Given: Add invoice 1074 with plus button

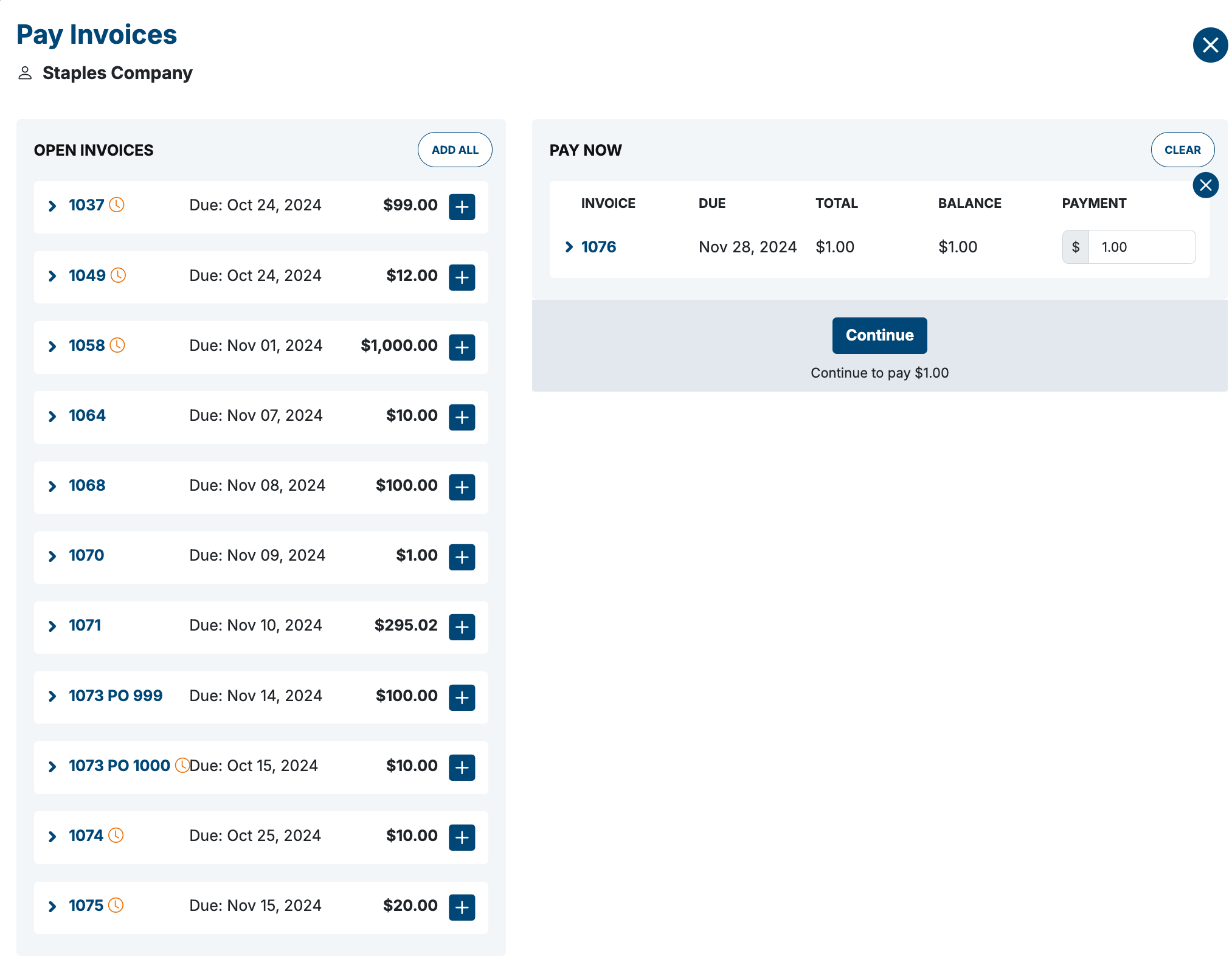Looking at the screenshot, I should click(x=462, y=837).
